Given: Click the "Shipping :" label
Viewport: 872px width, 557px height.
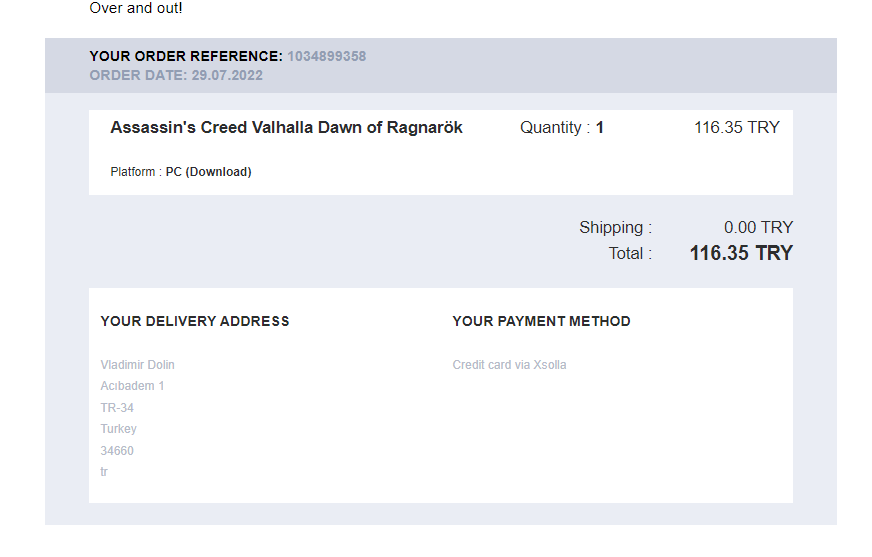Looking at the screenshot, I should [x=615, y=228].
